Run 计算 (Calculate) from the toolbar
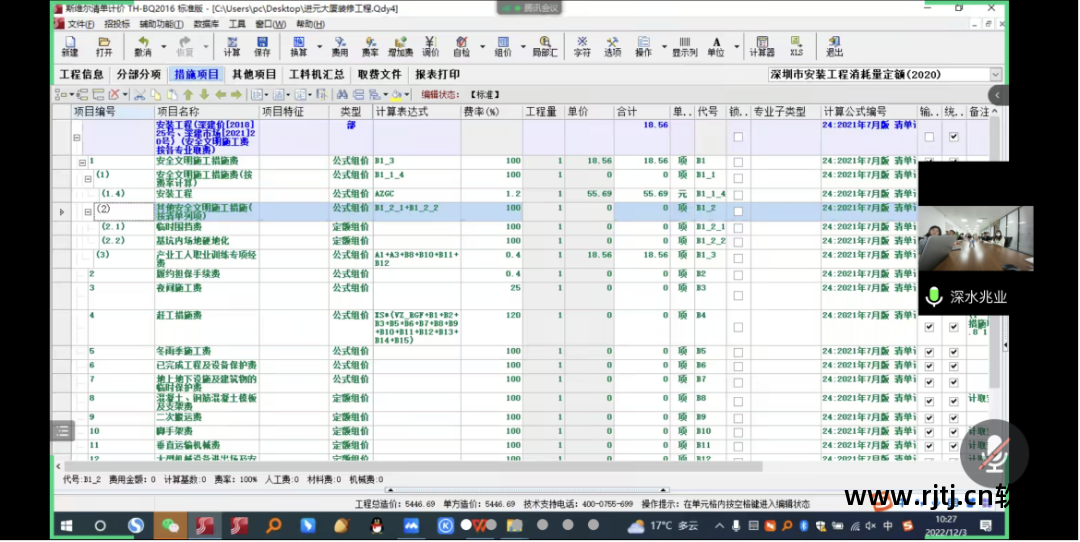Screen dimensions: 1080x542 (232, 46)
